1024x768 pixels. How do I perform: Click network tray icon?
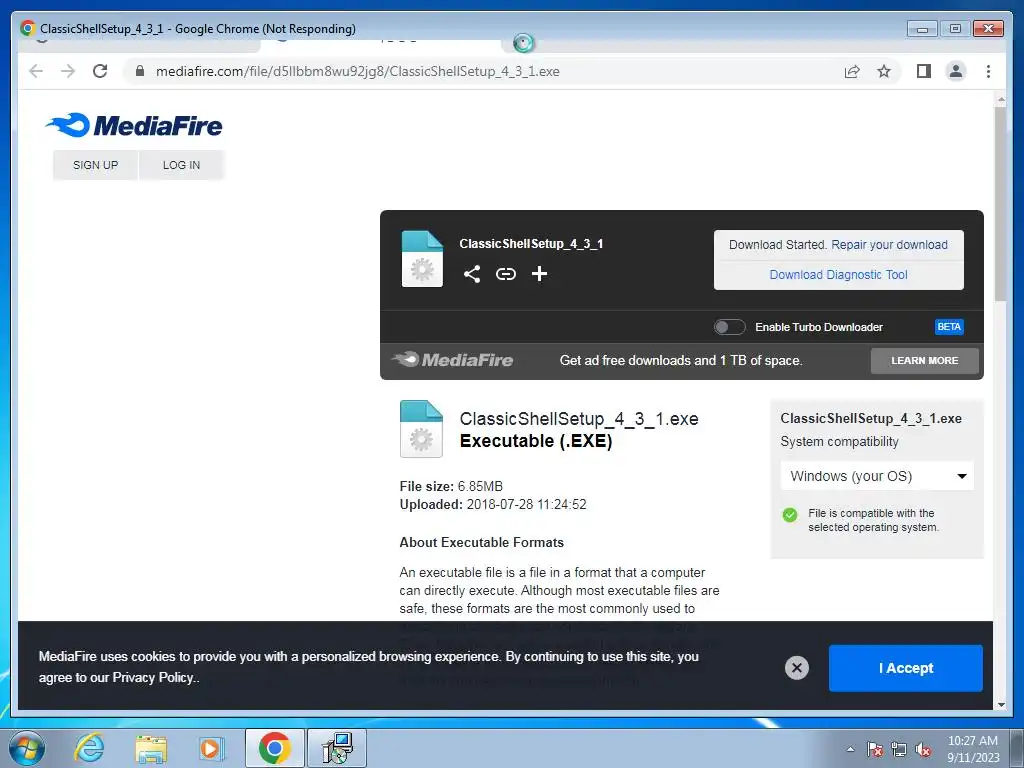(x=899, y=749)
